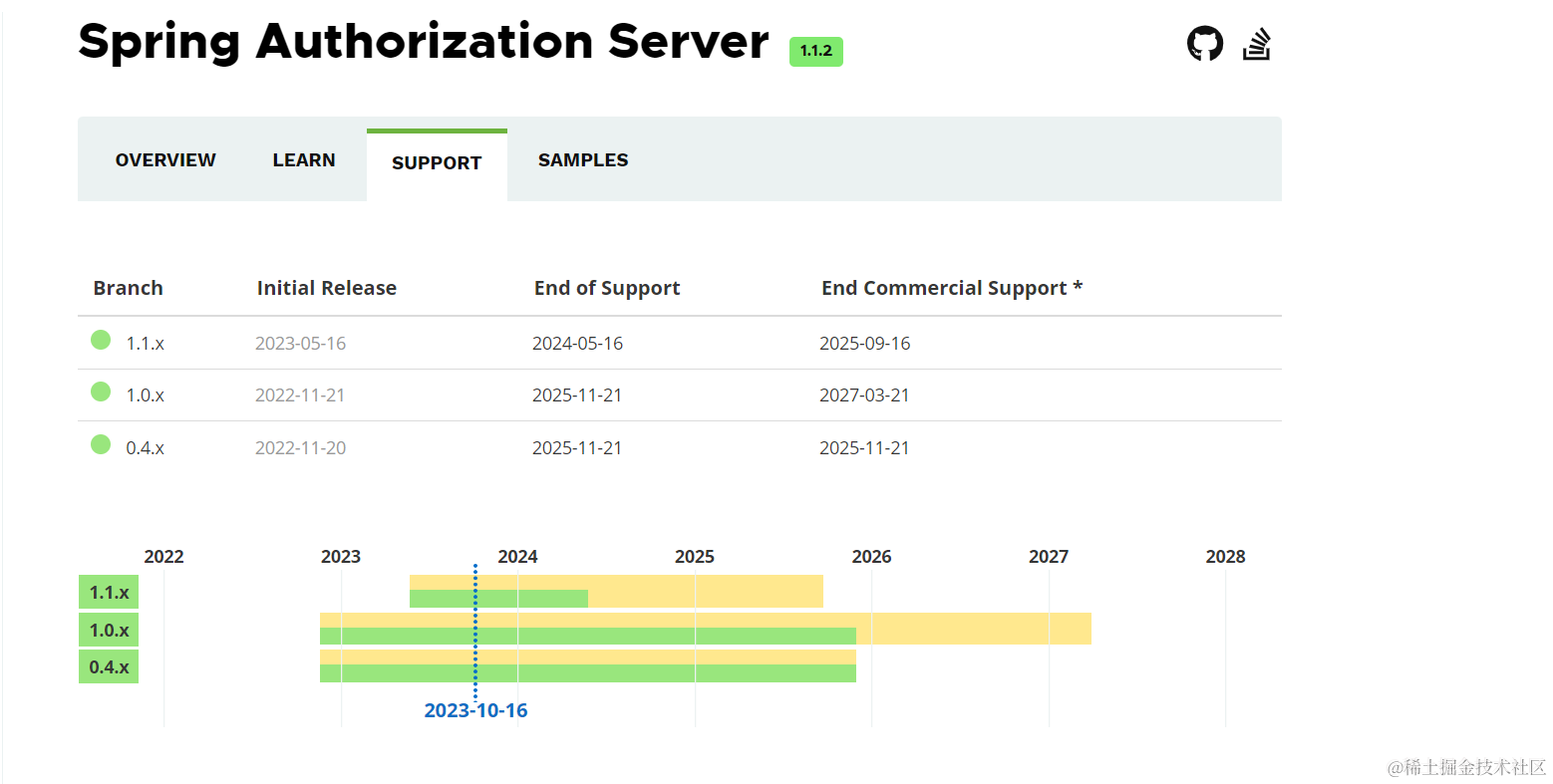Click the 1.1.x green support bar

pyautogui.click(x=498, y=599)
